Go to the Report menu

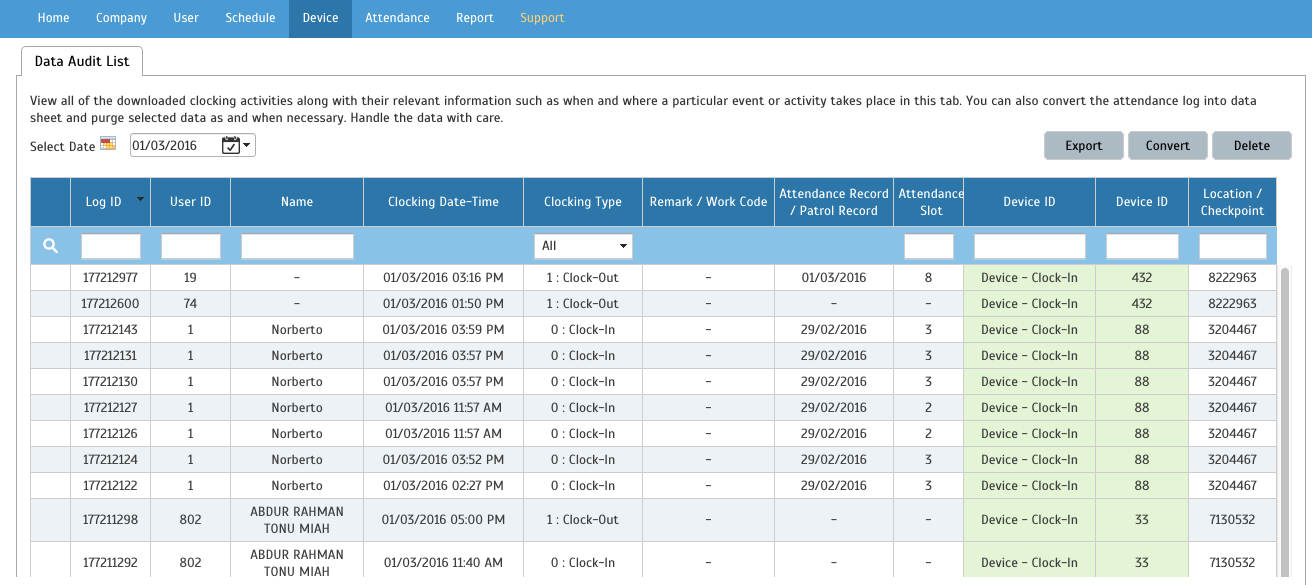(x=475, y=18)
